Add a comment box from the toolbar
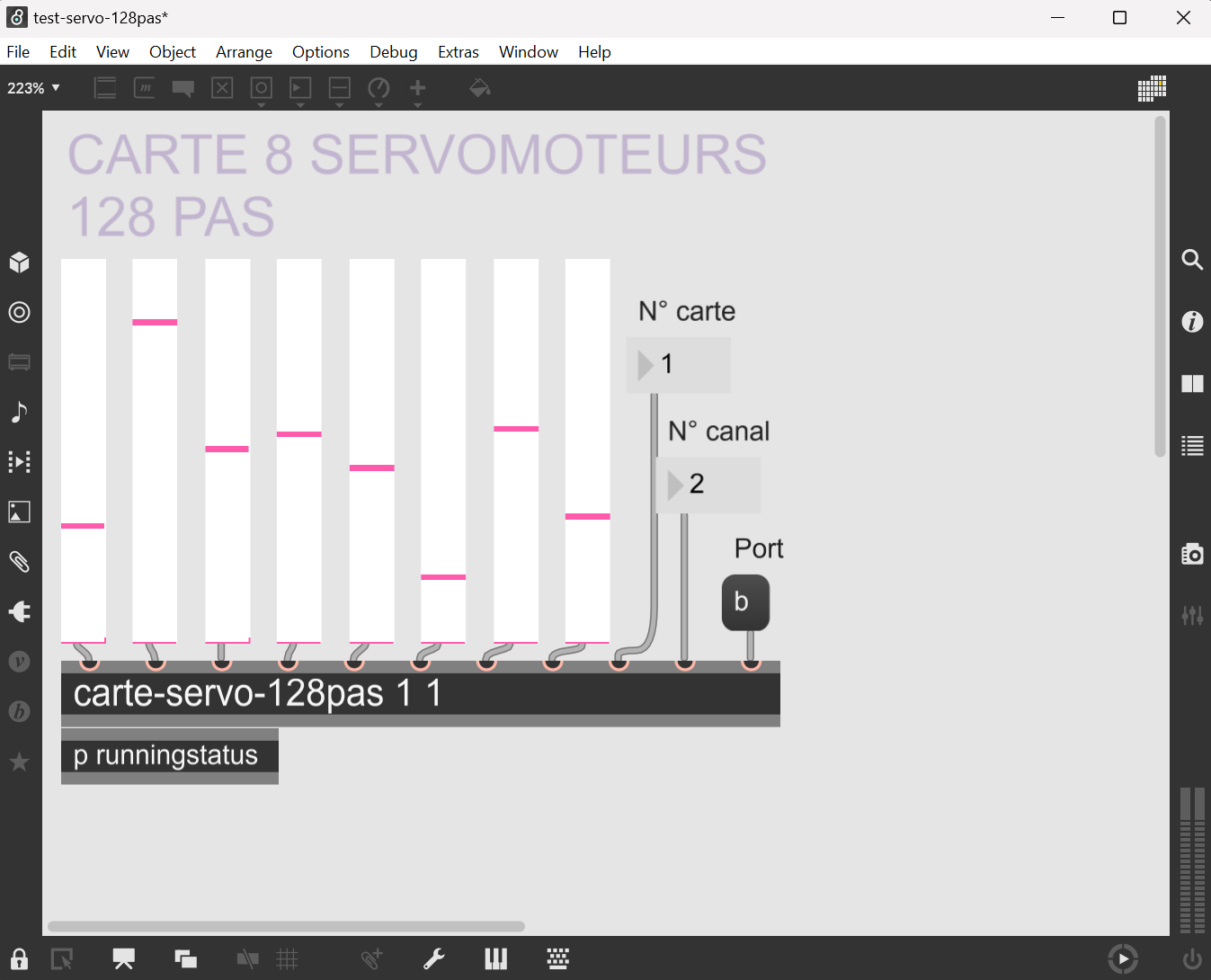The image size is (1211, 980). pos(183,88)
